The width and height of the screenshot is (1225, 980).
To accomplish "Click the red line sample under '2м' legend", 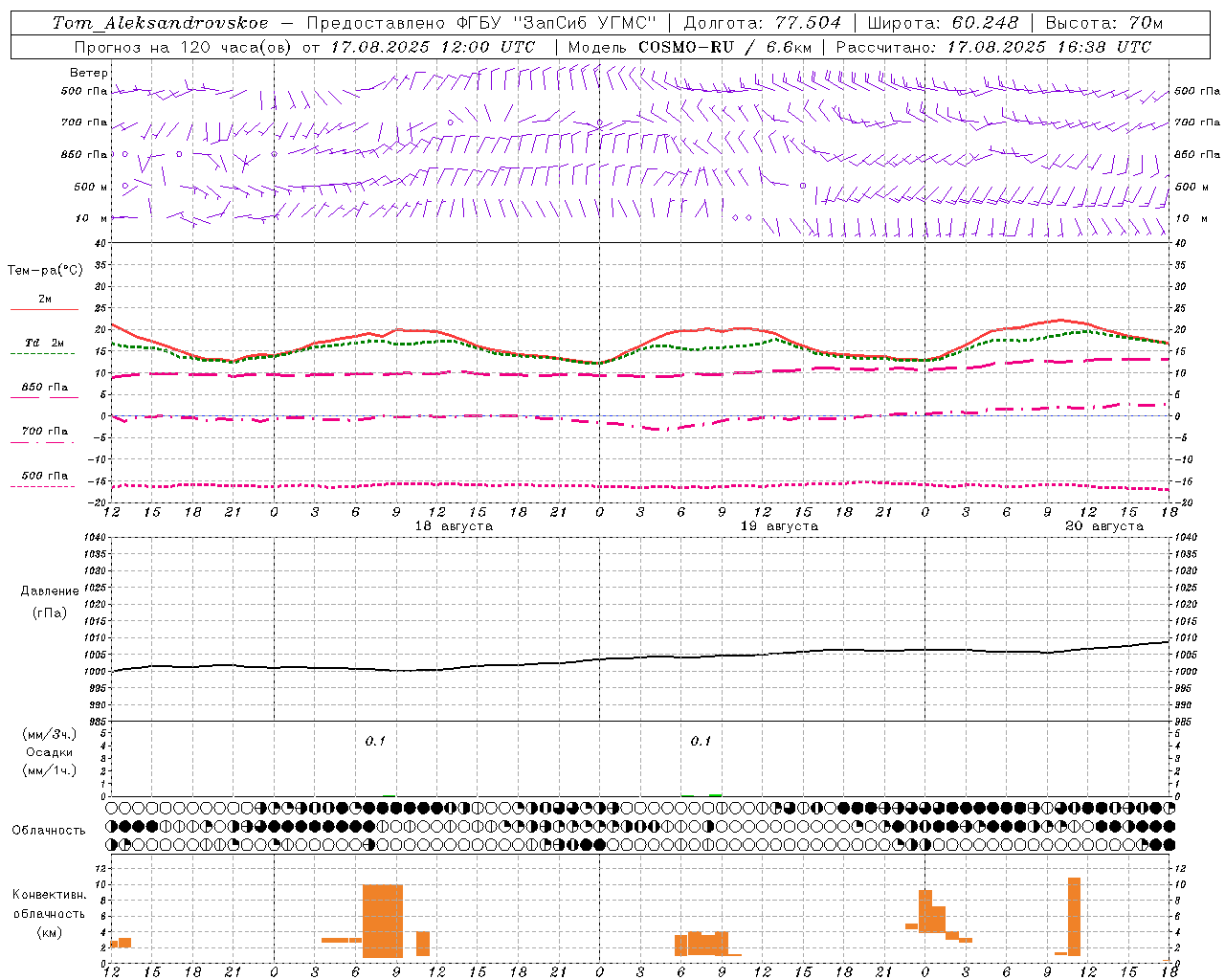I will pyautogui.click(x=44, y=310).
